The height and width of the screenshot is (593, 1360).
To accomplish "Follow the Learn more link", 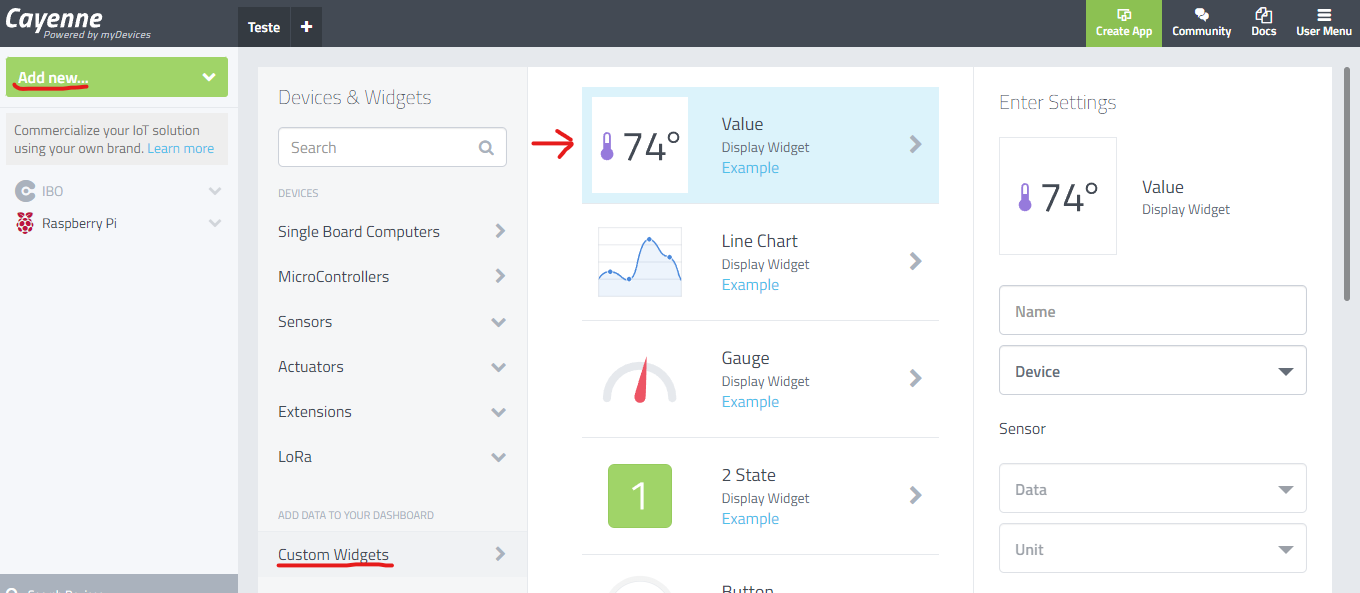I will click(x=180, y=148).
